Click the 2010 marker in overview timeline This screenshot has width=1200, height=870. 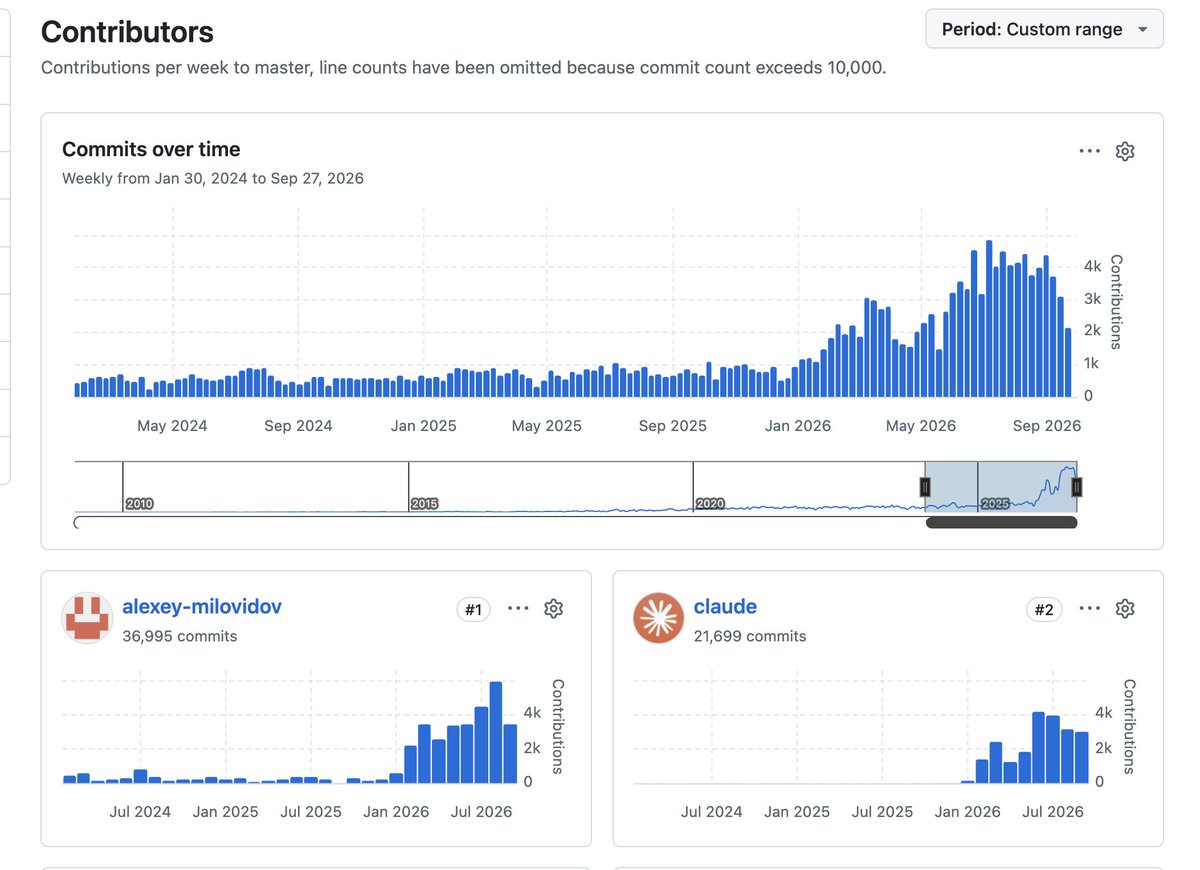139,504
